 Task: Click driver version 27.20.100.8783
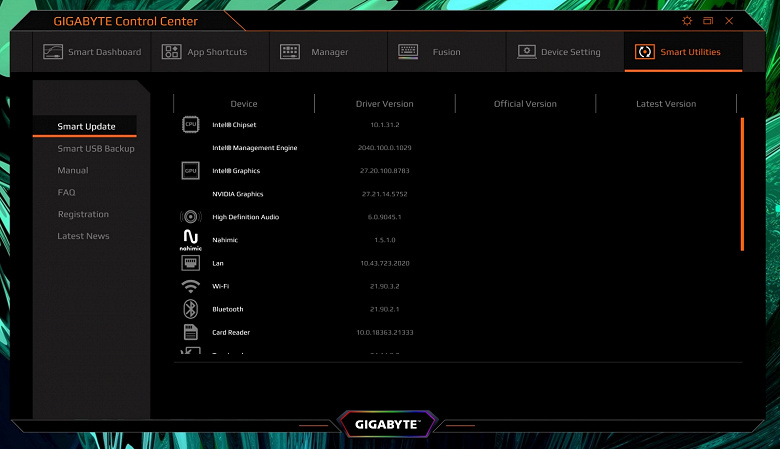click(x=385, y=171)
